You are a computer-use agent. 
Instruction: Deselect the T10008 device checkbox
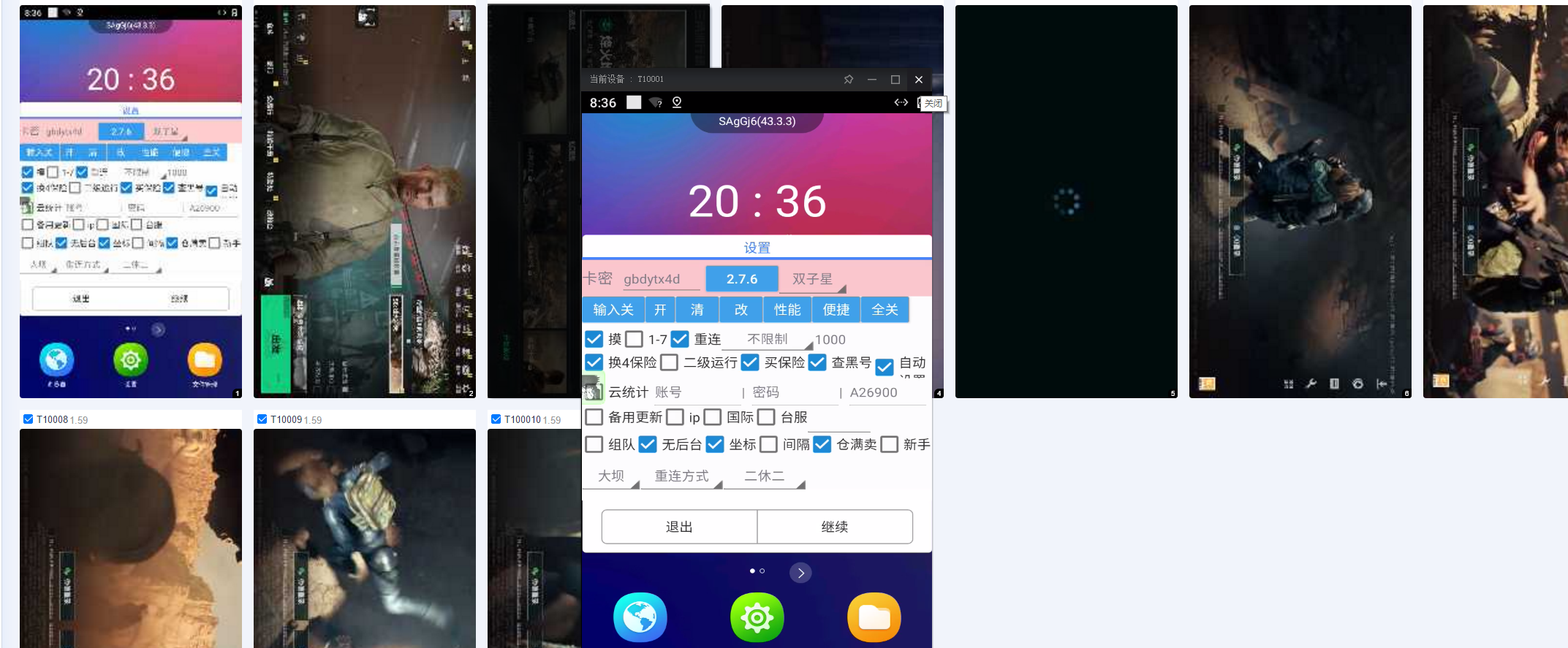pyautogui.click(x=28, y=419)
